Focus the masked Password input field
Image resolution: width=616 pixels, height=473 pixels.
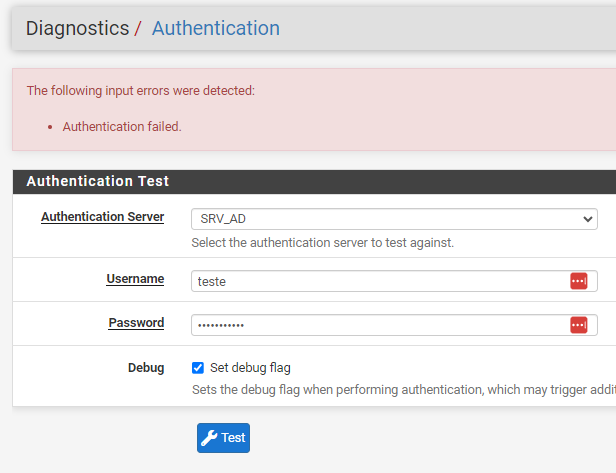pyautogui.click(x=378, y=325)
